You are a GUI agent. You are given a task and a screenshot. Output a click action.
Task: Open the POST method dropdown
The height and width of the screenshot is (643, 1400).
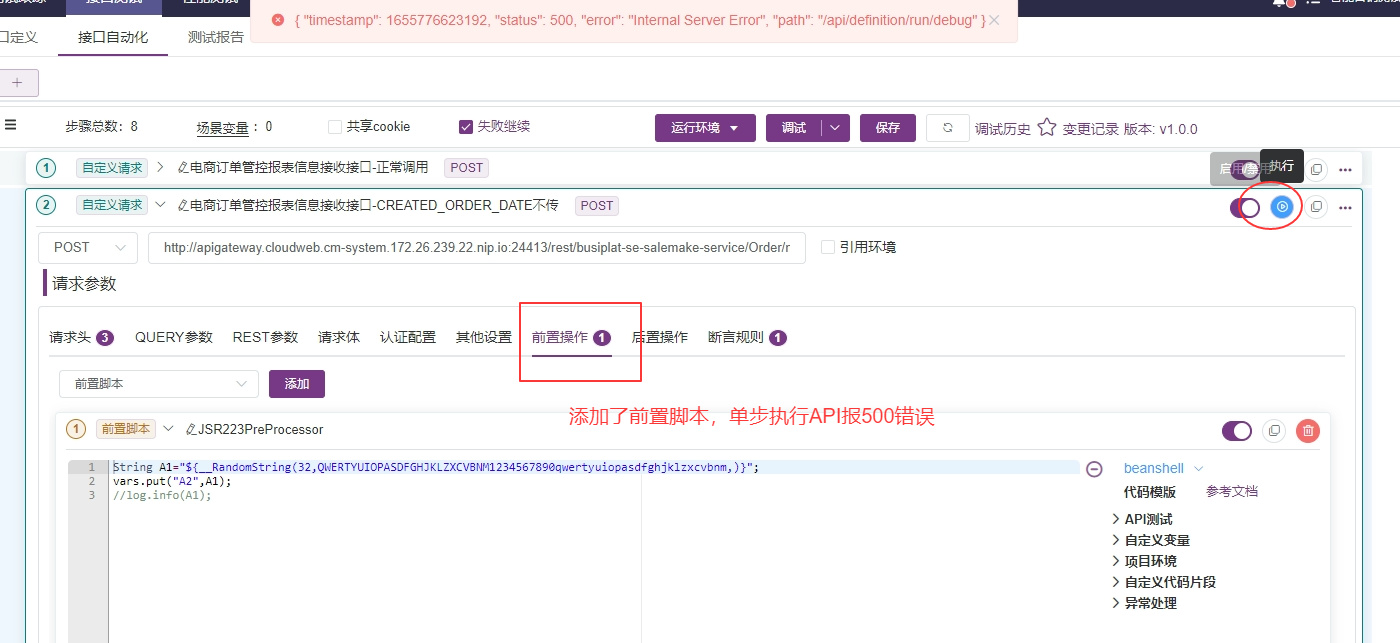[87, 247]
